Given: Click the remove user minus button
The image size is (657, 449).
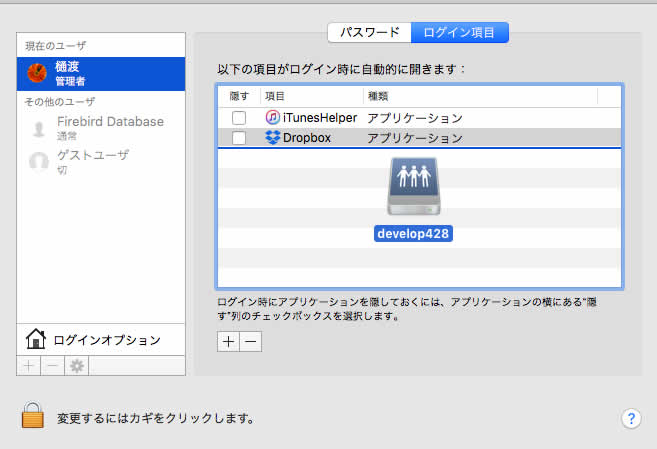Looking at the screenshot, I should coord(51,366).
